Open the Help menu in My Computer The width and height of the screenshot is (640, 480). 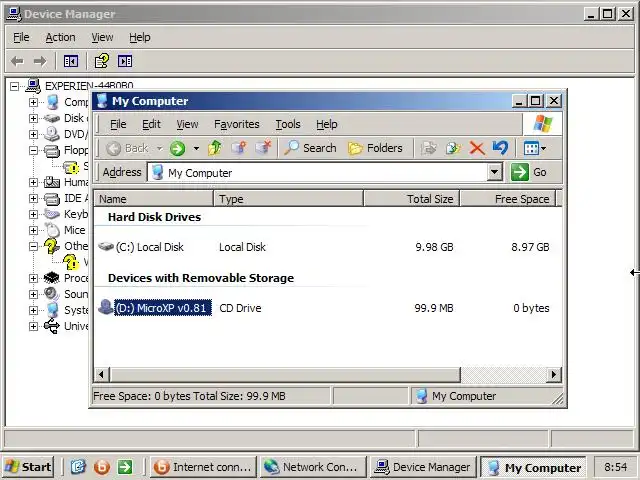click(327, 124)
